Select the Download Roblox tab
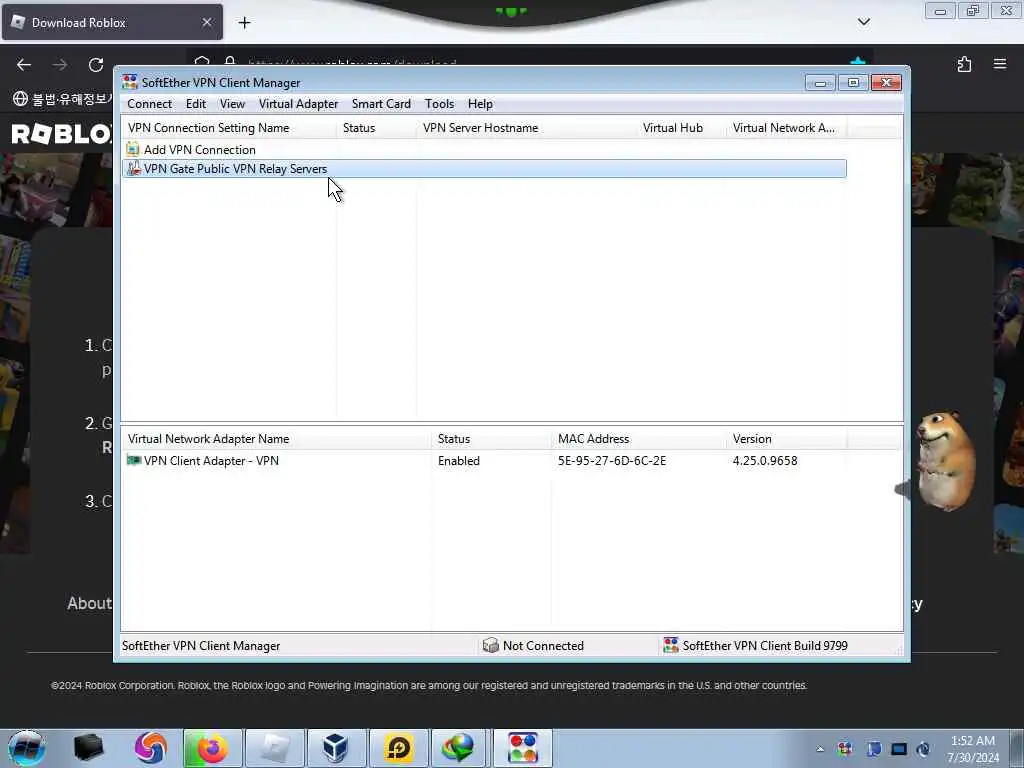 coord(112,22)
